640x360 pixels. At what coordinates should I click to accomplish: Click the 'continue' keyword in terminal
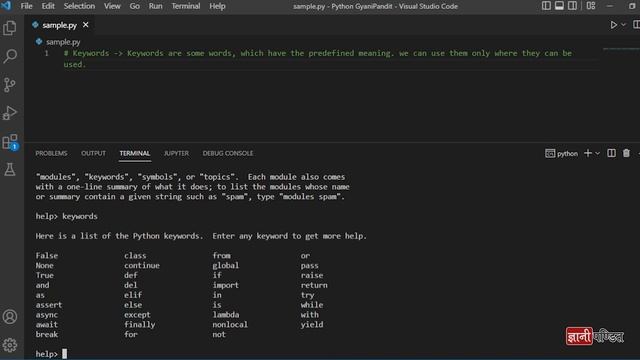click(142, 265)
